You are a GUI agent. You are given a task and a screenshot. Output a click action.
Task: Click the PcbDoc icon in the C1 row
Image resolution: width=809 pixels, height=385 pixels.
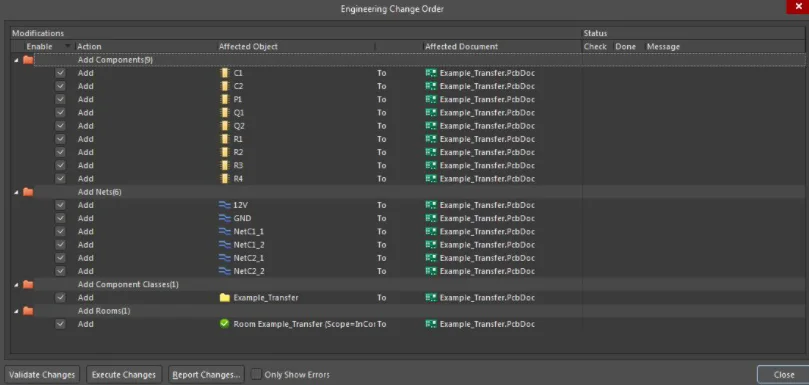[431, 73]
